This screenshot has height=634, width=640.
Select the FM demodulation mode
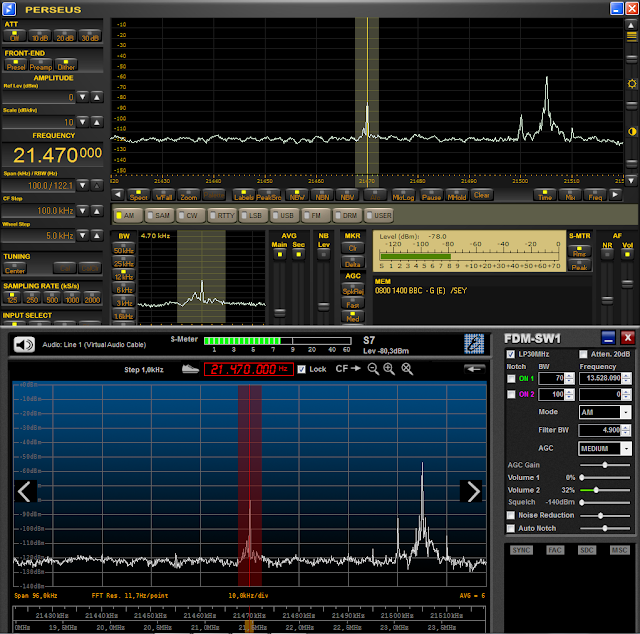click(x=315, y=215)
